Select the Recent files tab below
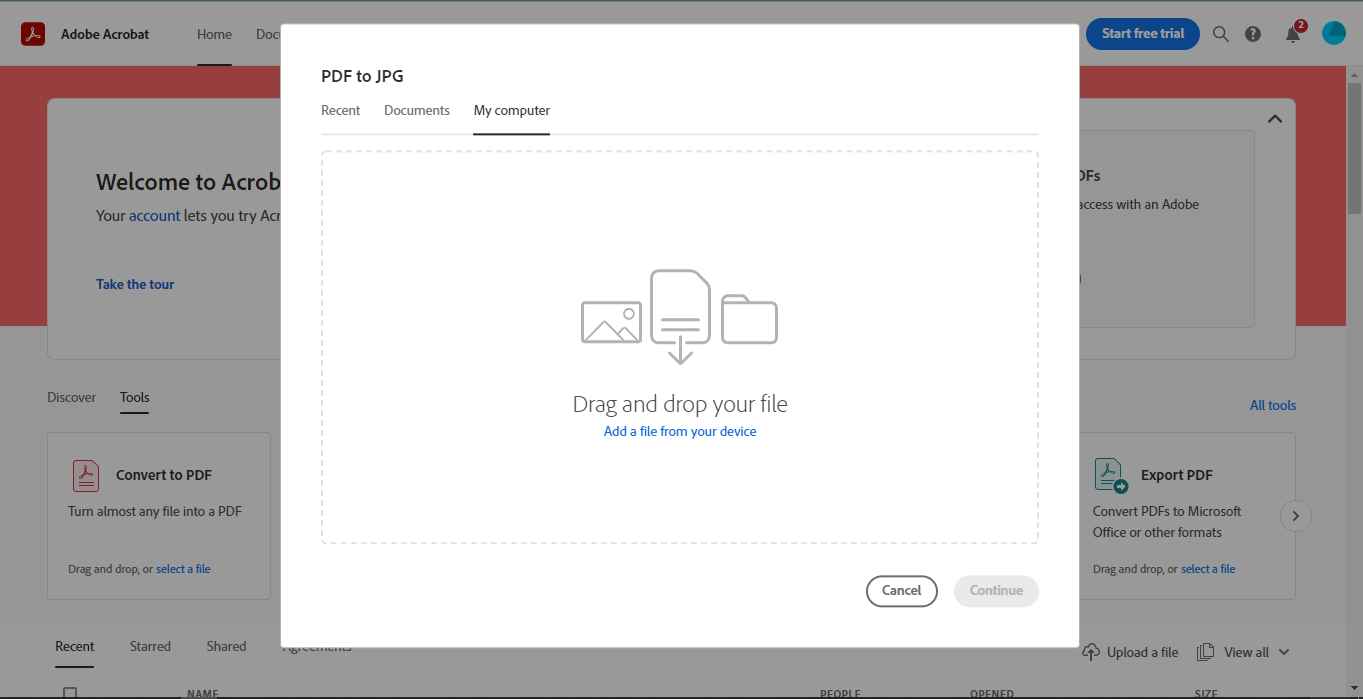1363x699 pixels. tap(75, 646)
